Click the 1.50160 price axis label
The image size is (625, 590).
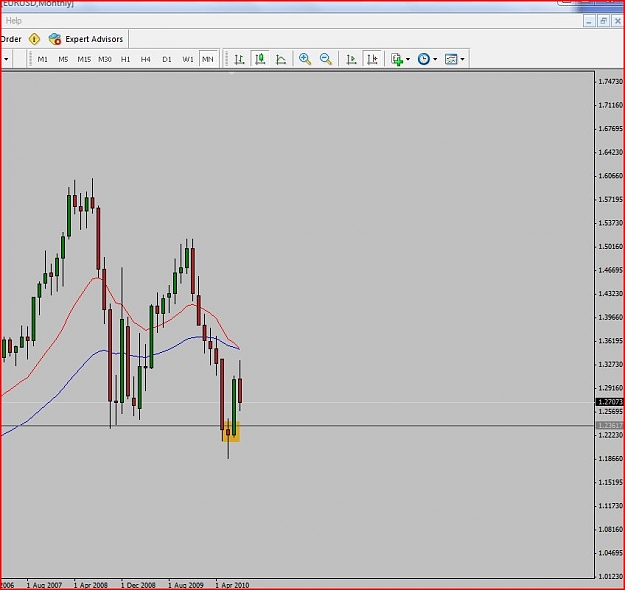coord(611,246)
